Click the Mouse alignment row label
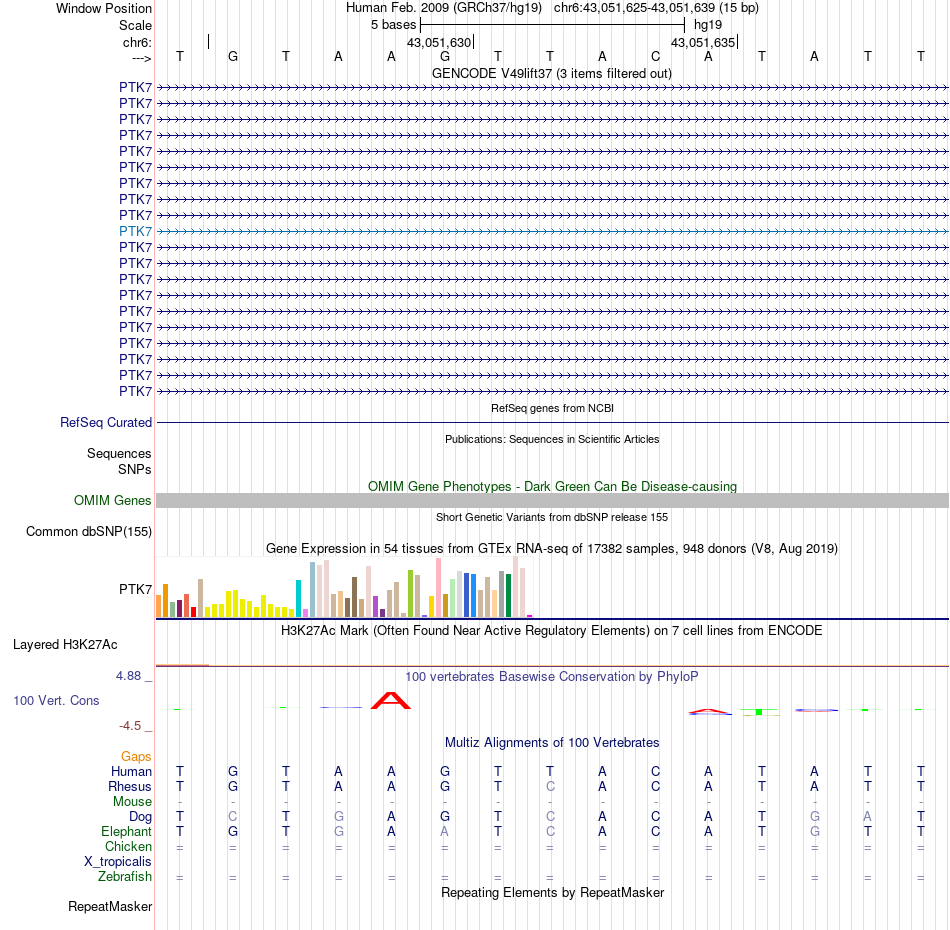The width and height of the screenshot is (950, 930). click(132, 802)
